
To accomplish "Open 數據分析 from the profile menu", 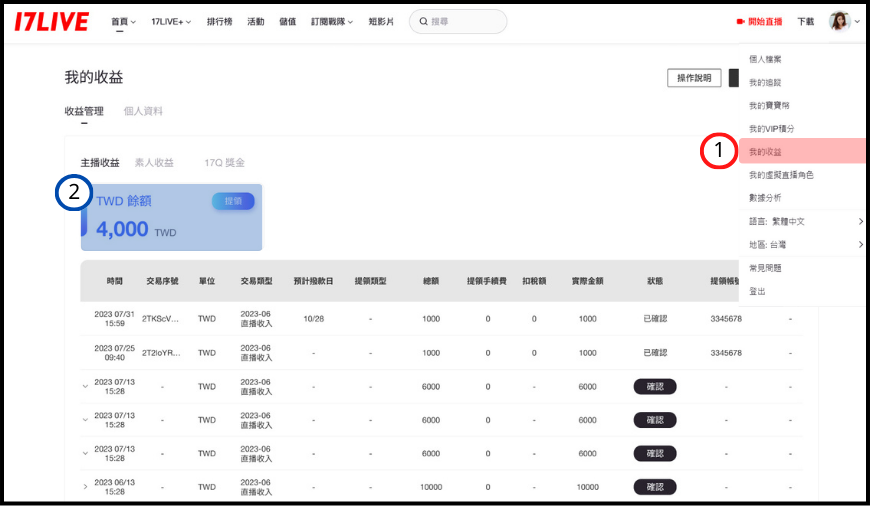I will [x=766, y=198].
